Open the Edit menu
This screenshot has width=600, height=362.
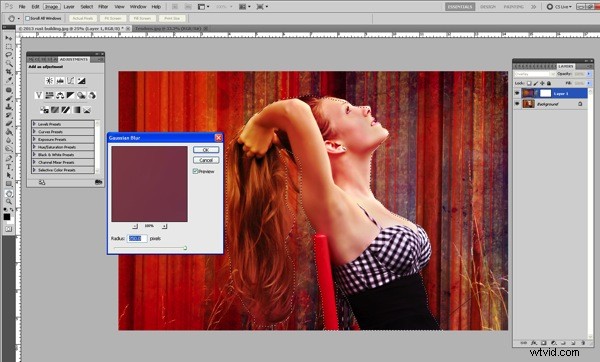(35, 7)
